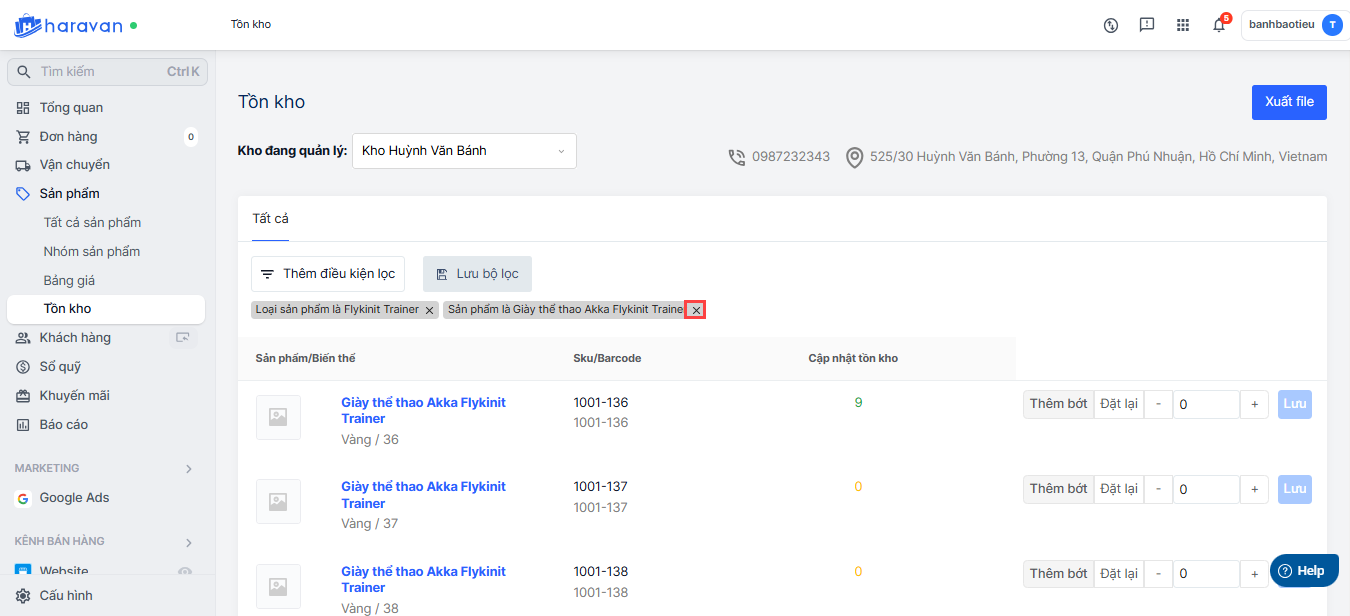Viewport: 1350px width, 616px height.
Task: Open the Help chat button
Action: (x=1304, y=571)
